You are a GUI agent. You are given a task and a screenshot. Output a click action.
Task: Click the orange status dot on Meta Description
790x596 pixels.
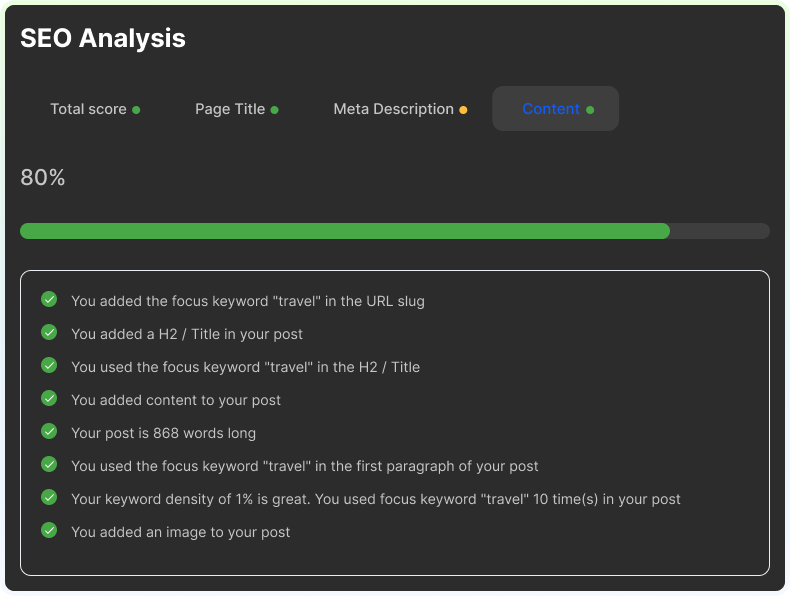pos(463,110)
